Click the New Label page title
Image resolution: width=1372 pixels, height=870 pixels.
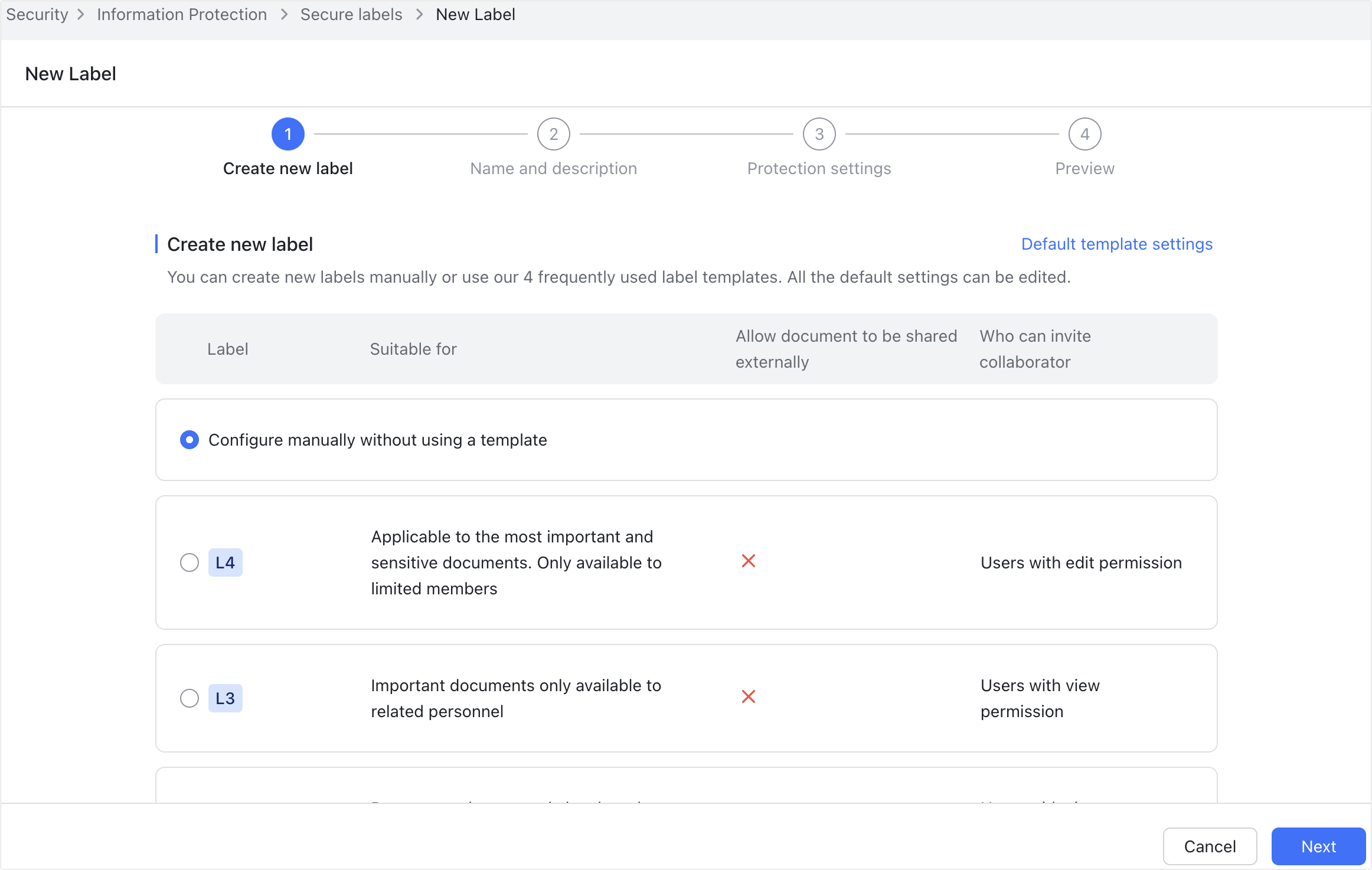pos(70,73)
